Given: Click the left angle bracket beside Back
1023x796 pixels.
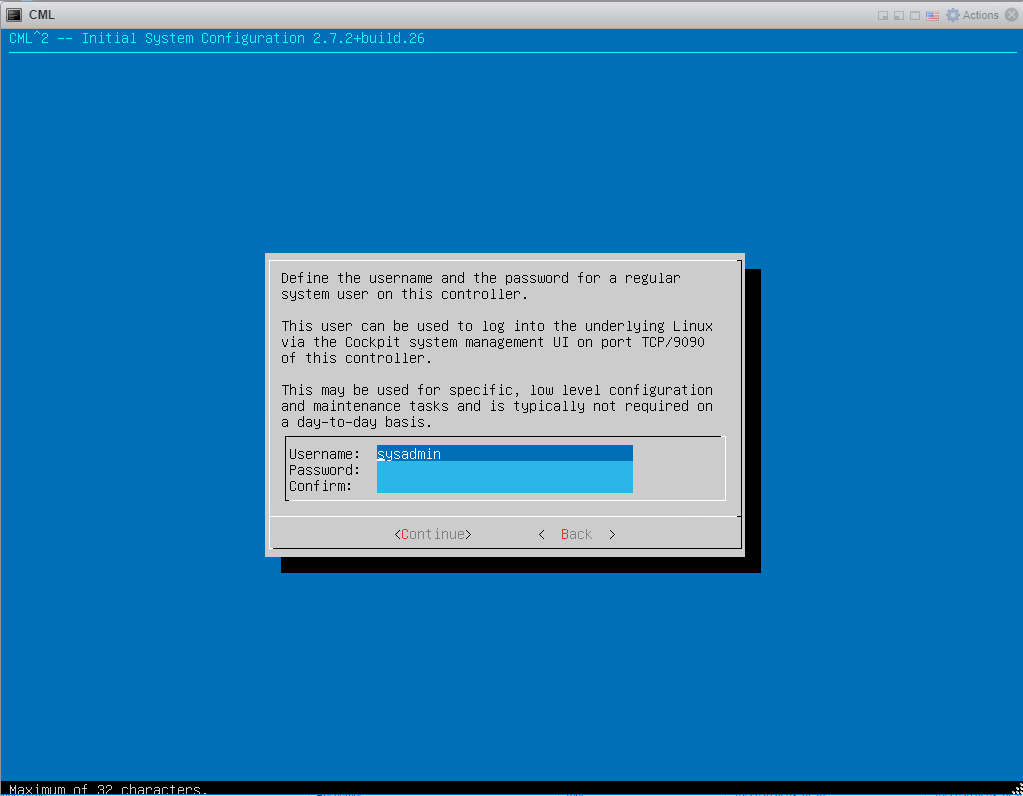Looking at the screenshot, I should tap(542, 534).
